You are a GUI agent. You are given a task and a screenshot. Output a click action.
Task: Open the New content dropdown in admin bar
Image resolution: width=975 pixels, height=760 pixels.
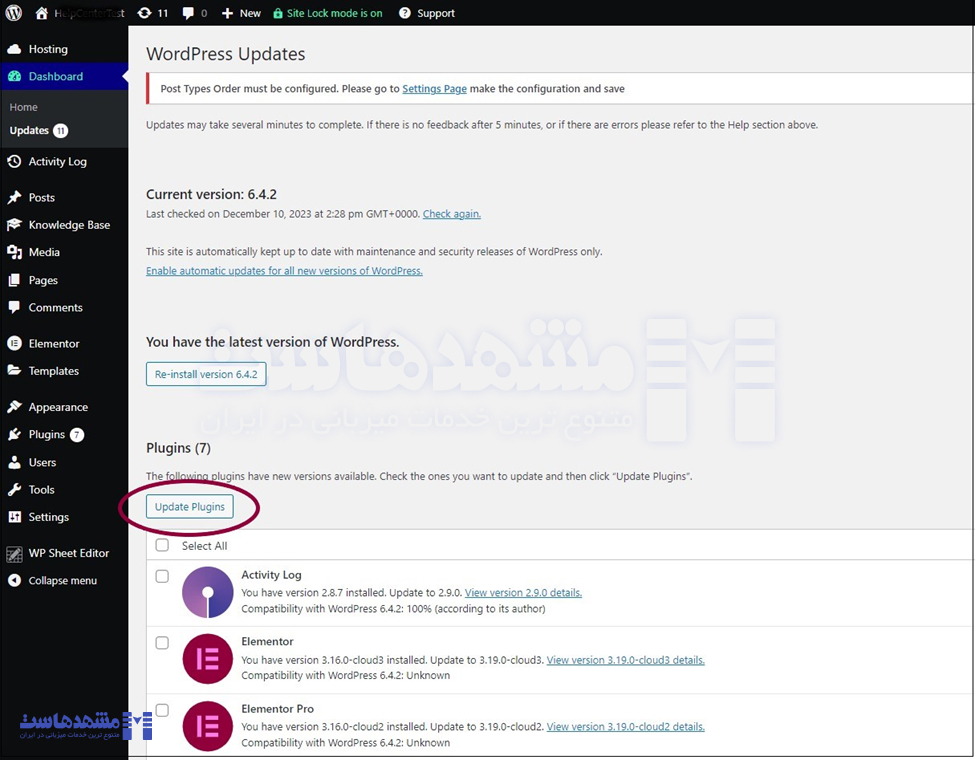pyautogui.click(x=241, y=13)
